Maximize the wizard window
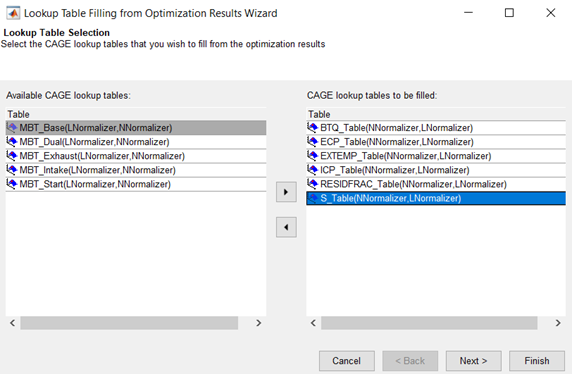The width and height of the screenshot is (572, 374). click(509, 13)
